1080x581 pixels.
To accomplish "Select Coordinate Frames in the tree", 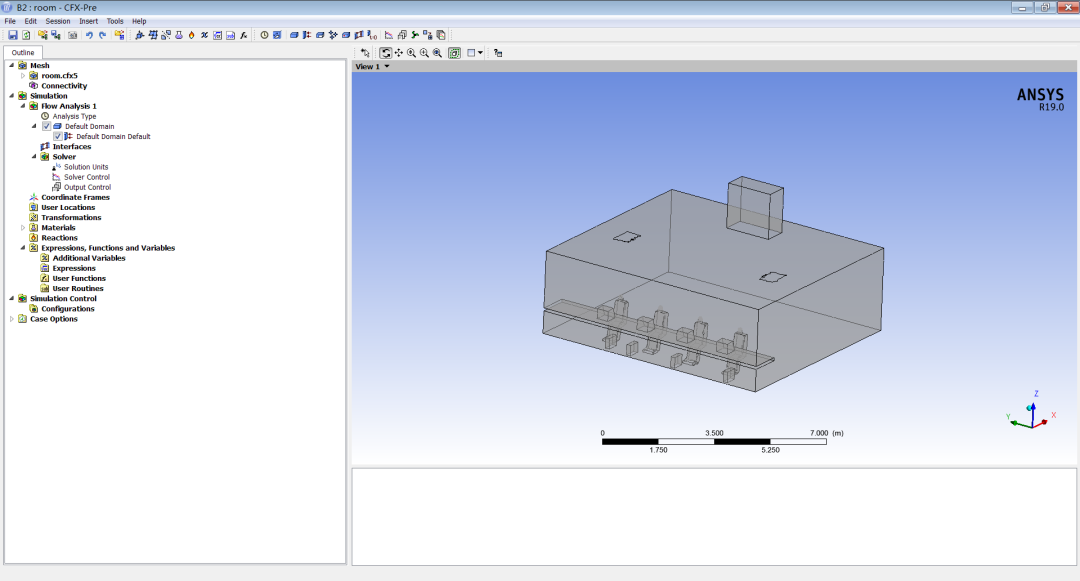I will pos(75,197).
